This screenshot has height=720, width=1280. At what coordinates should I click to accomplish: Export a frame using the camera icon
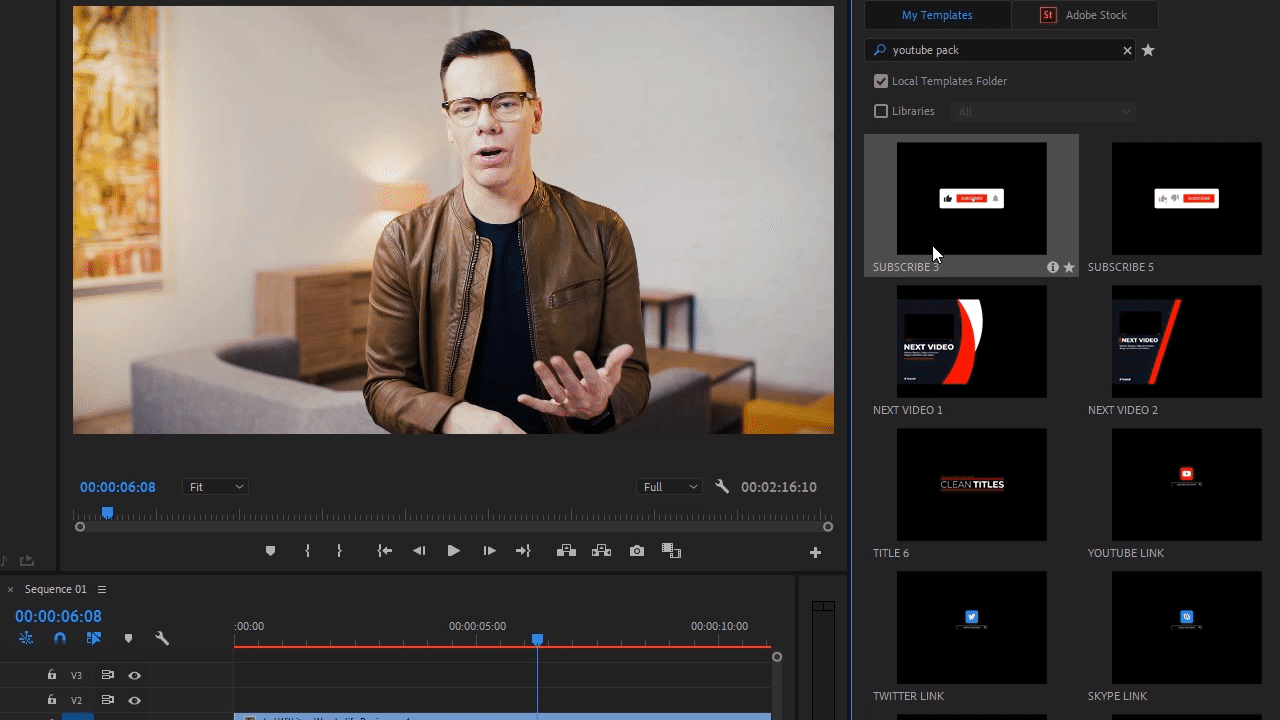click(x=637, y=550)
